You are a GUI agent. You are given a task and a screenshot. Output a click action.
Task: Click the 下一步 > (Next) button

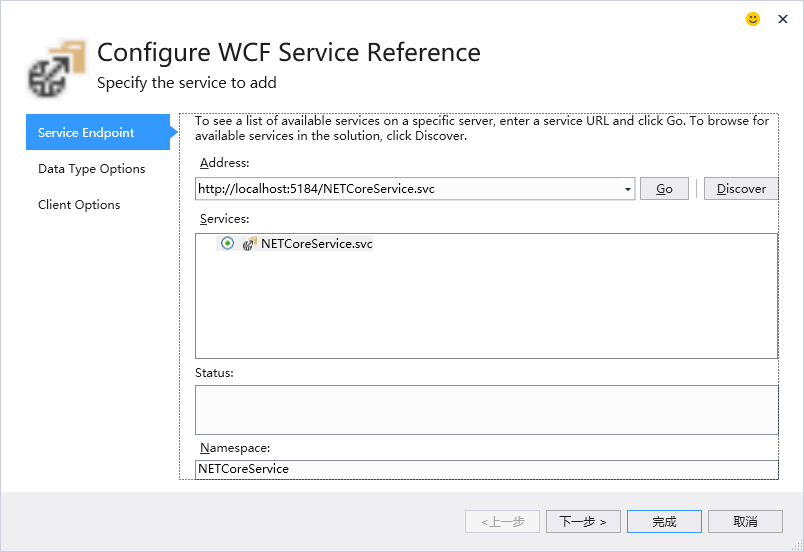[583, 521]
